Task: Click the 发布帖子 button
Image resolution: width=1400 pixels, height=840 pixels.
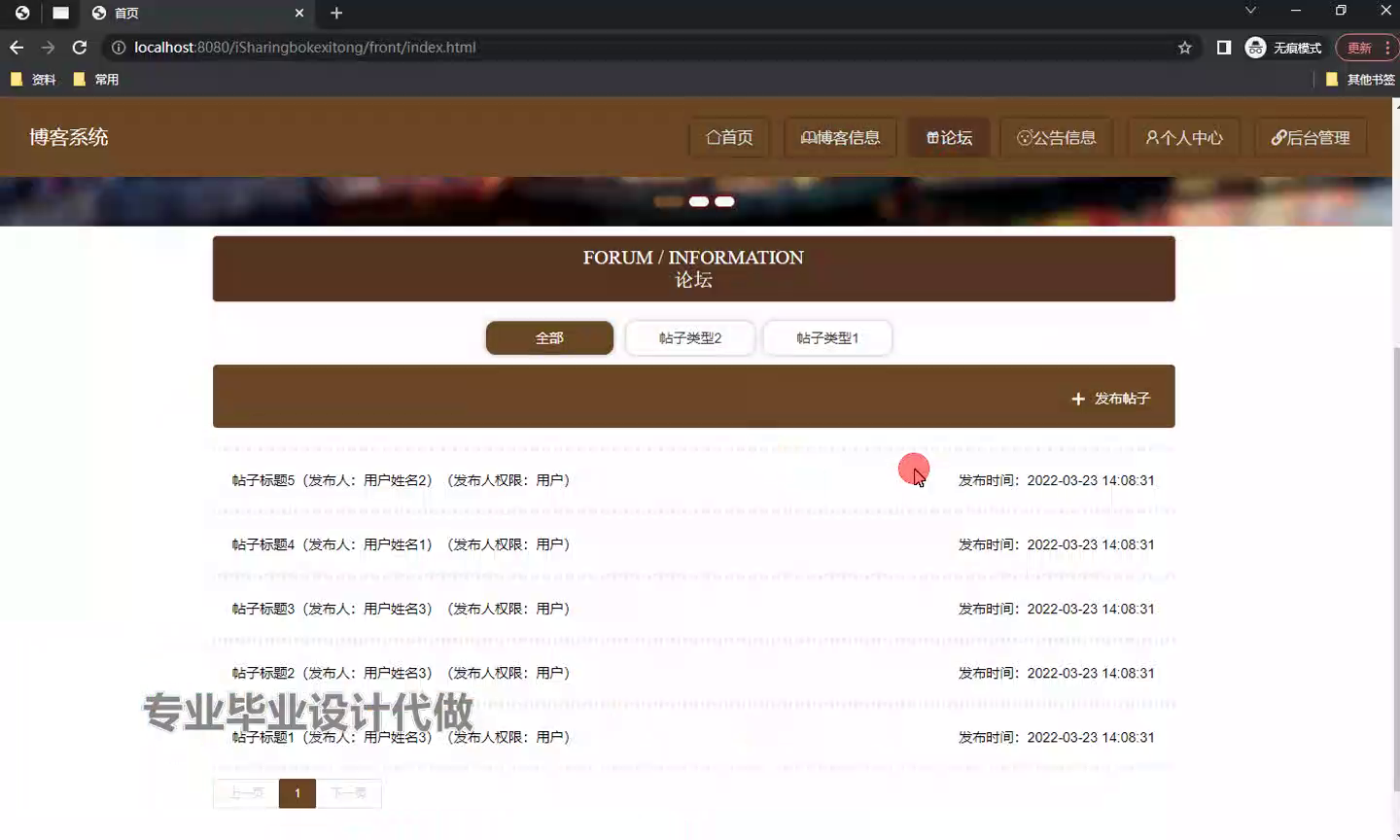Action: 1110,399
